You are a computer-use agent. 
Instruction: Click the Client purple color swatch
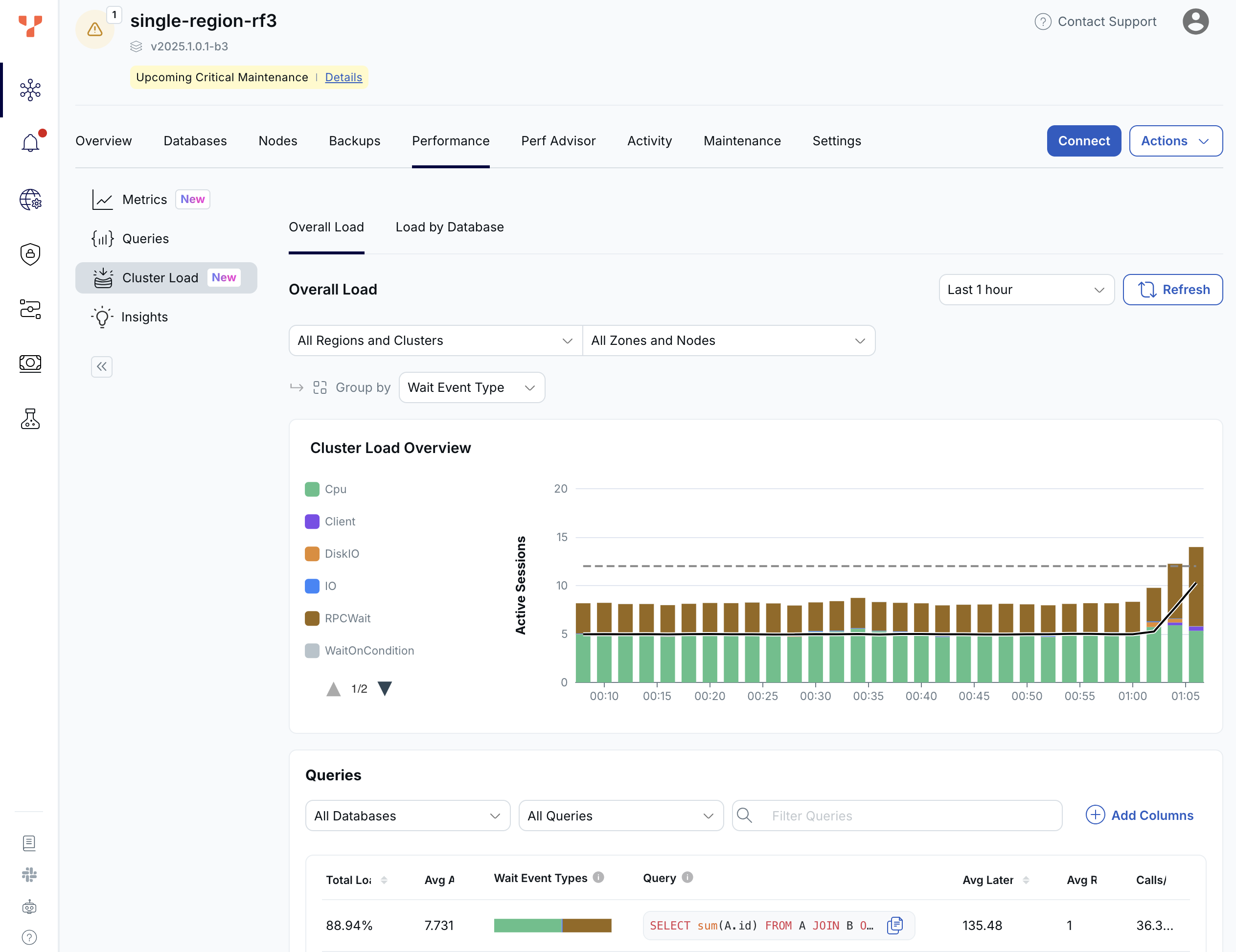(312, 521)
